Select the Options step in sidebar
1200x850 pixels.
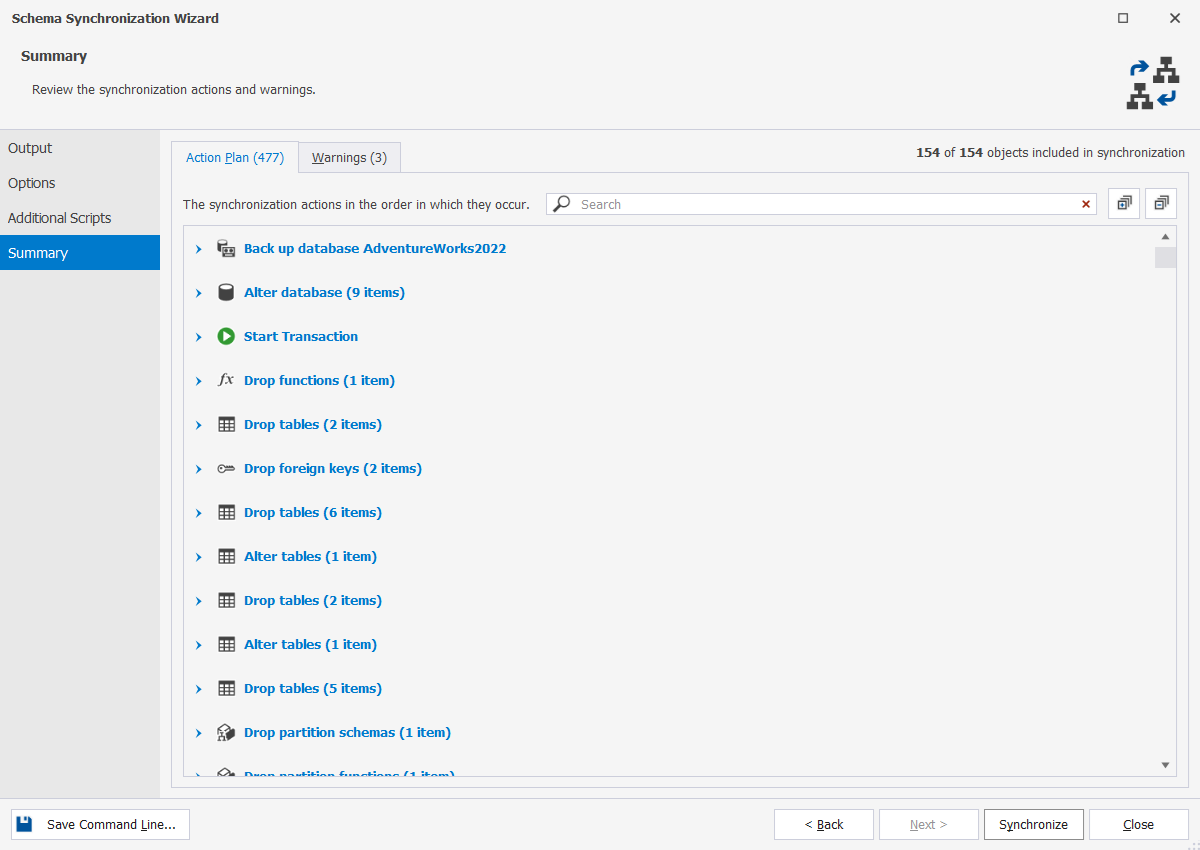(x=31, y=182)
